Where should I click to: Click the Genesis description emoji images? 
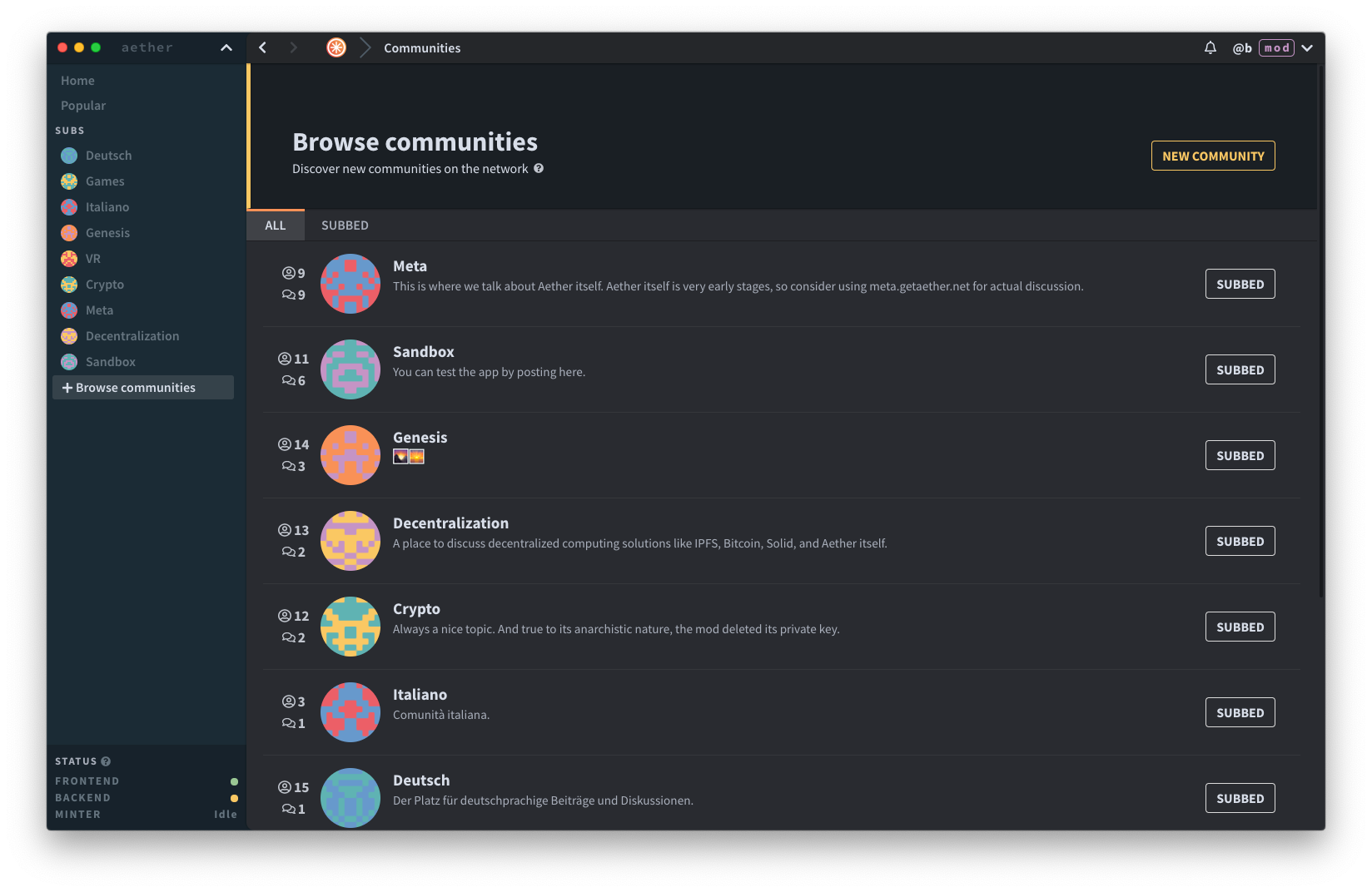(409, 457)
